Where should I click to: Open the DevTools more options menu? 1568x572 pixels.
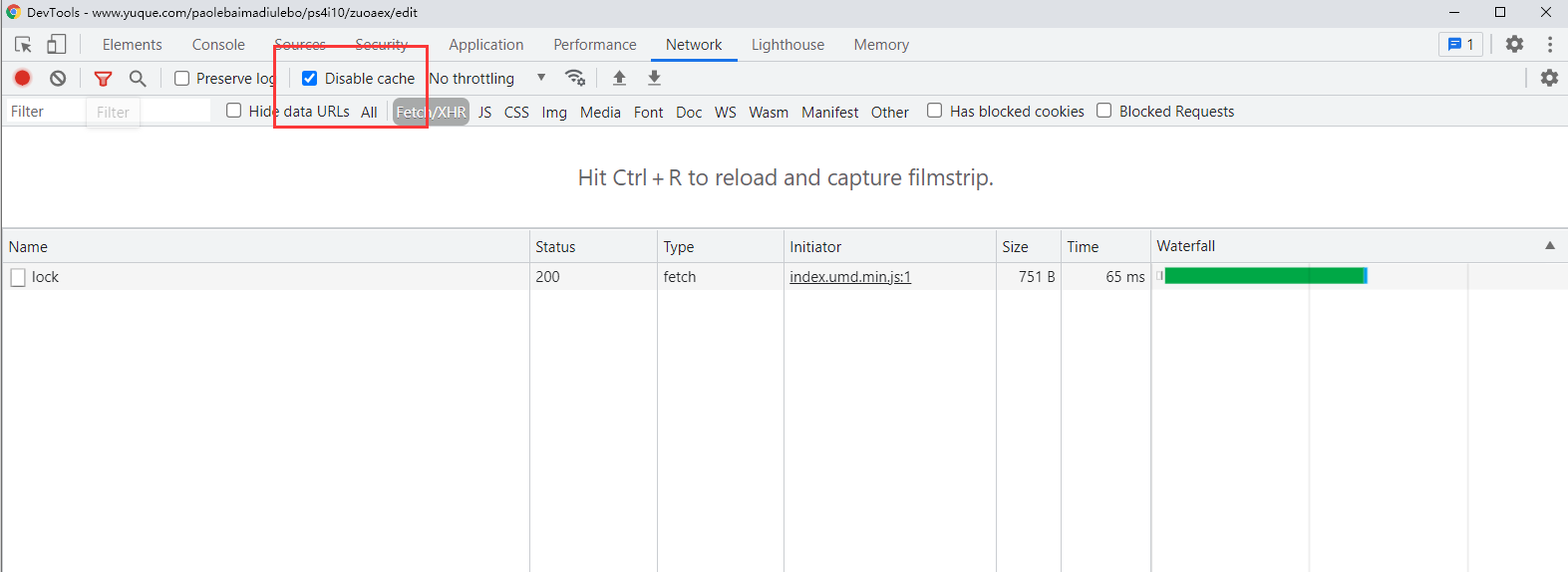coord(1549,44)
